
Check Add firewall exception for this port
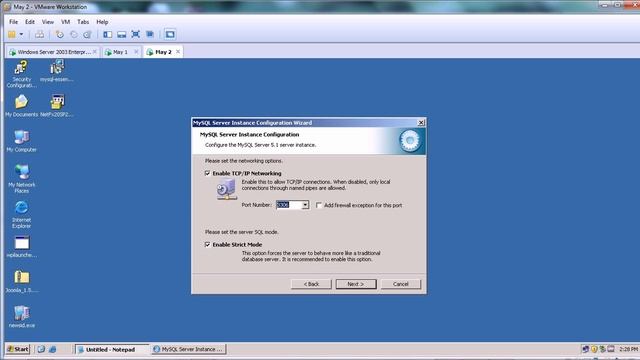(x=319, y=205)
